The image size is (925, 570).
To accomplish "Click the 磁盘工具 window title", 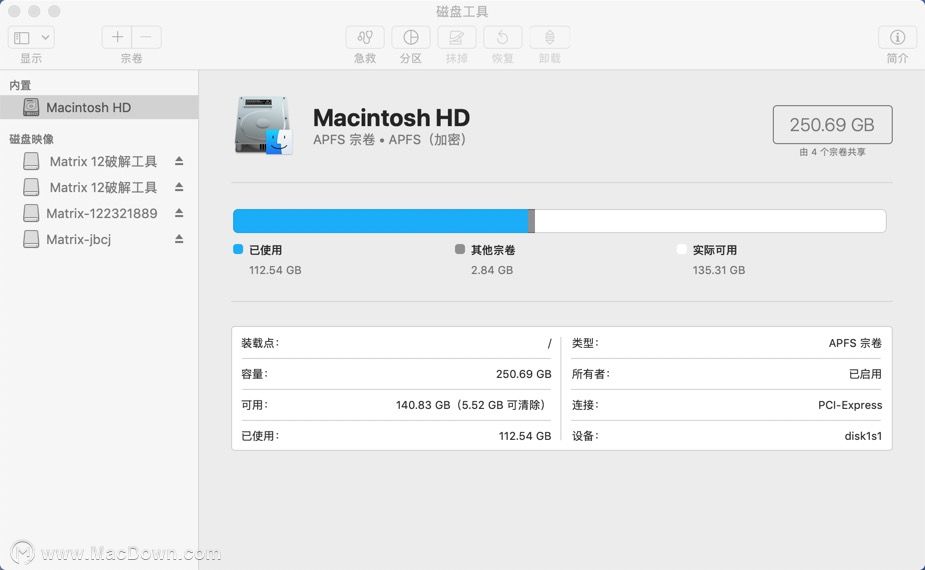I will point(462,12).
